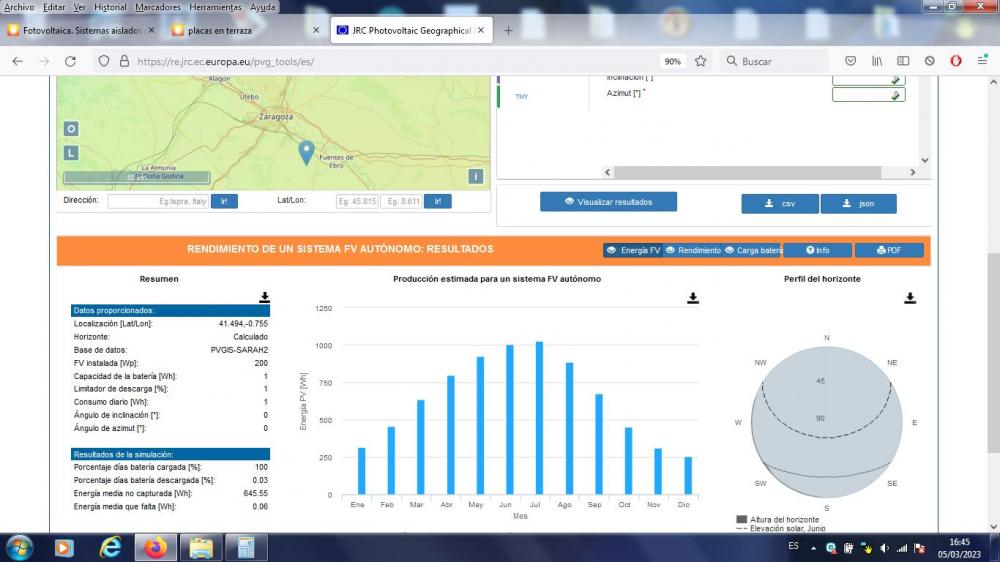Open the Firefox hamburger menu
The width and height of the screenshot is (1000, 562).
[x=982, y=61]
